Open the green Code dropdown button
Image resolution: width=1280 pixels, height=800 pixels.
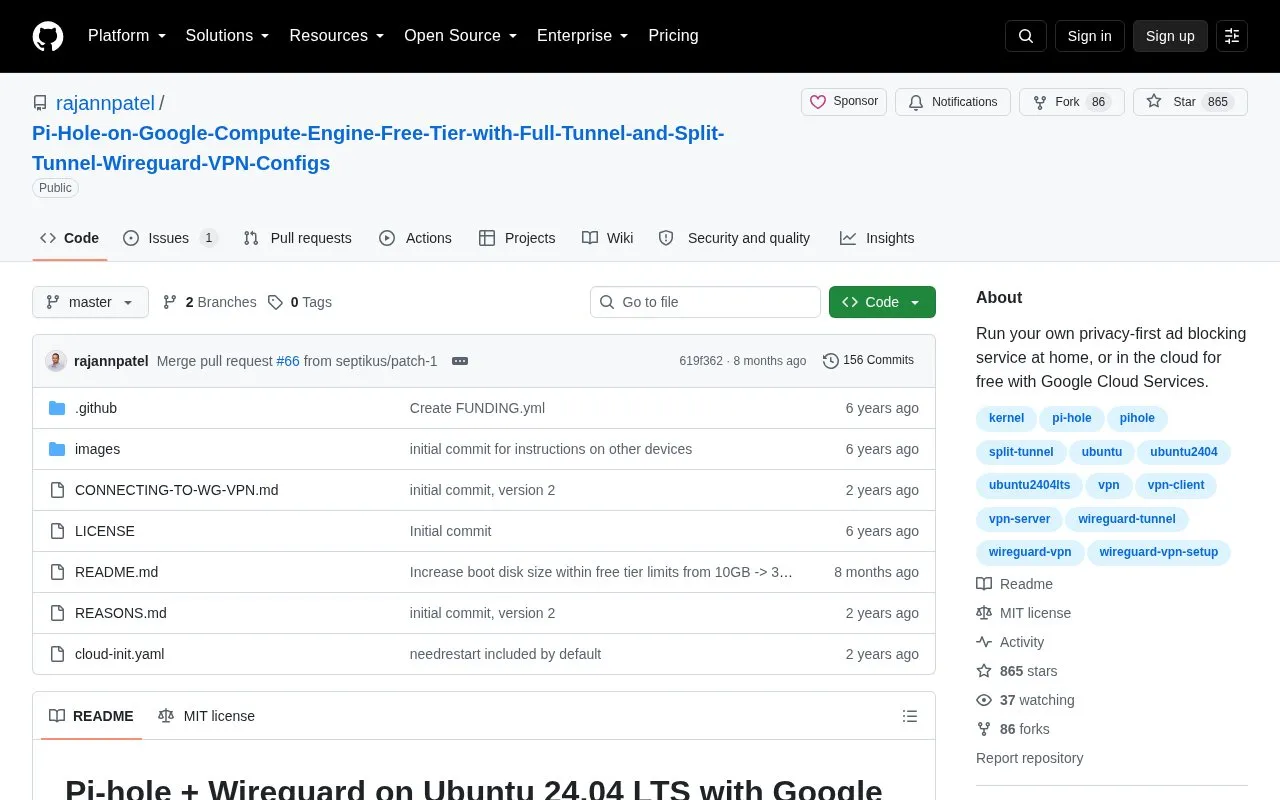click(882, 302)
